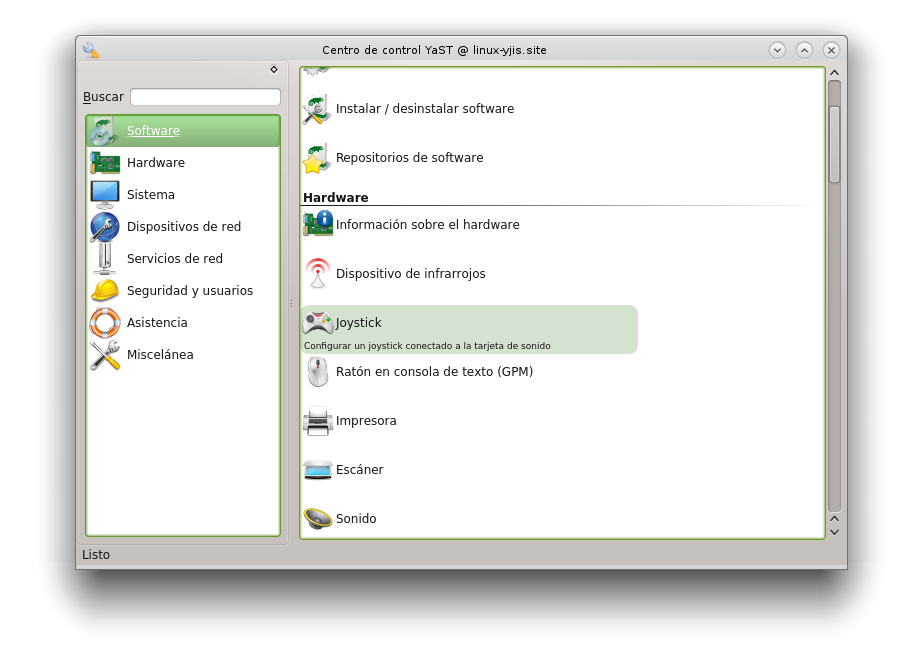923x655 pixels.
Task: Open the Miscelánea category
Action: (x=158, y=354)
